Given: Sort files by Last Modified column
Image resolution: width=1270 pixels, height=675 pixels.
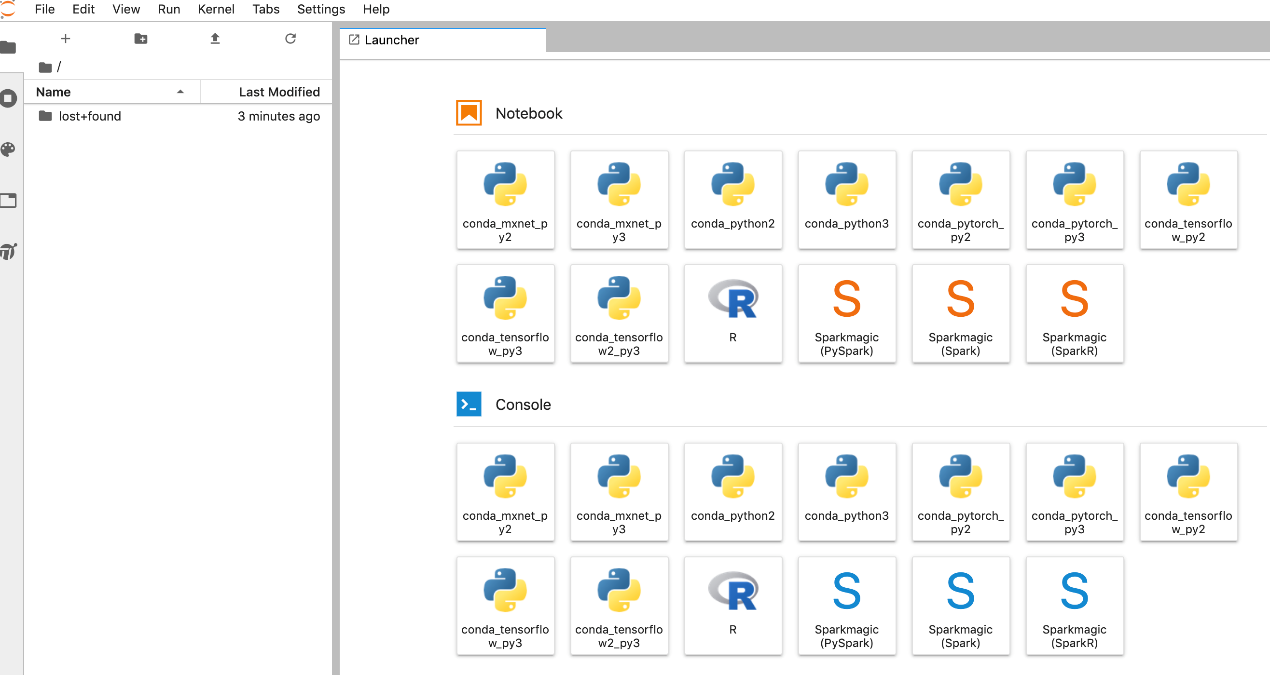Looking at the screenshot, I should pyautogui.click(x=278, y=92).
